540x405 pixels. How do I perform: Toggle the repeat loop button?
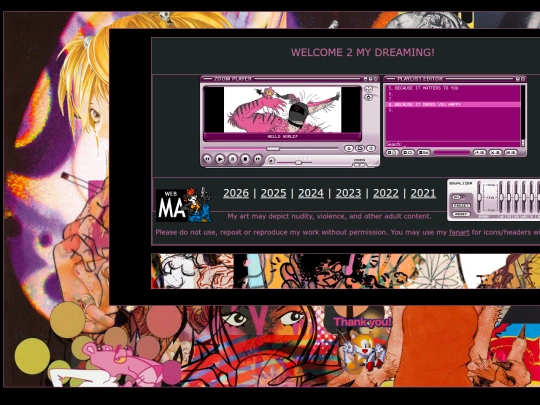360,148
